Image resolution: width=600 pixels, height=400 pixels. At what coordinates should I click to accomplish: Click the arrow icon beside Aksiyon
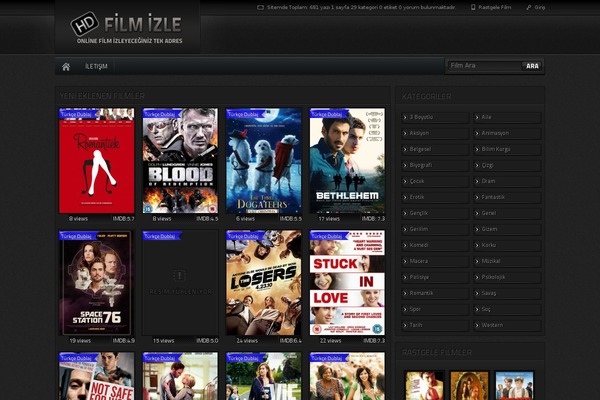pos(405,133)
